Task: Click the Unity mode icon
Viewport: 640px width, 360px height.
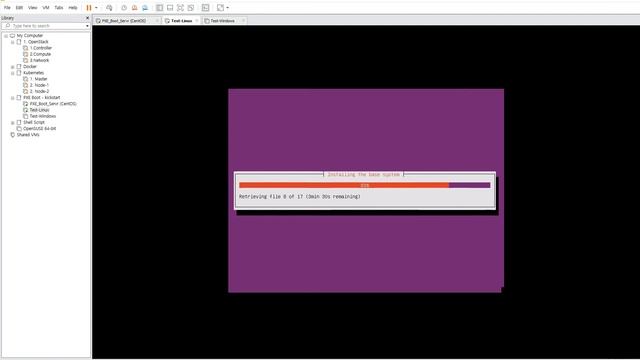Action: 191,8
